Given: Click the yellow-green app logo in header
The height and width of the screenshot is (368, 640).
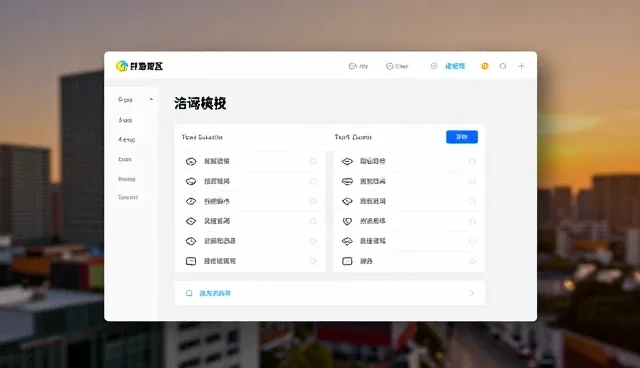Looking at the screenshot, I should click(122, 66).
